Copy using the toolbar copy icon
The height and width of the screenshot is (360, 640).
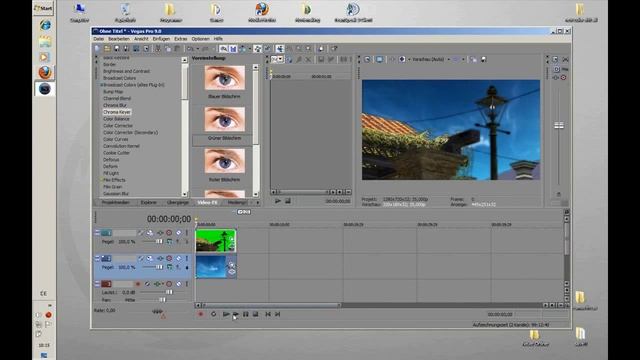pyautogui.click(x=168, y=49)
